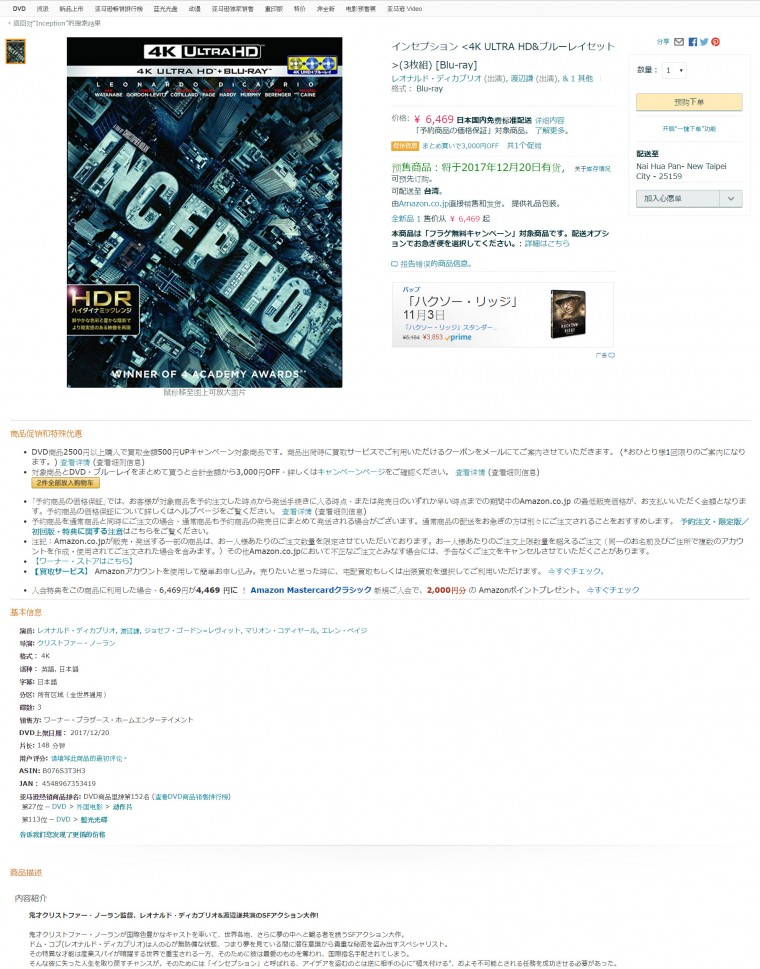Click 了解更多 price guarantee link
The width and height of the screenshot is (760, 969).
pyautogui.click(x=552, y=130)
